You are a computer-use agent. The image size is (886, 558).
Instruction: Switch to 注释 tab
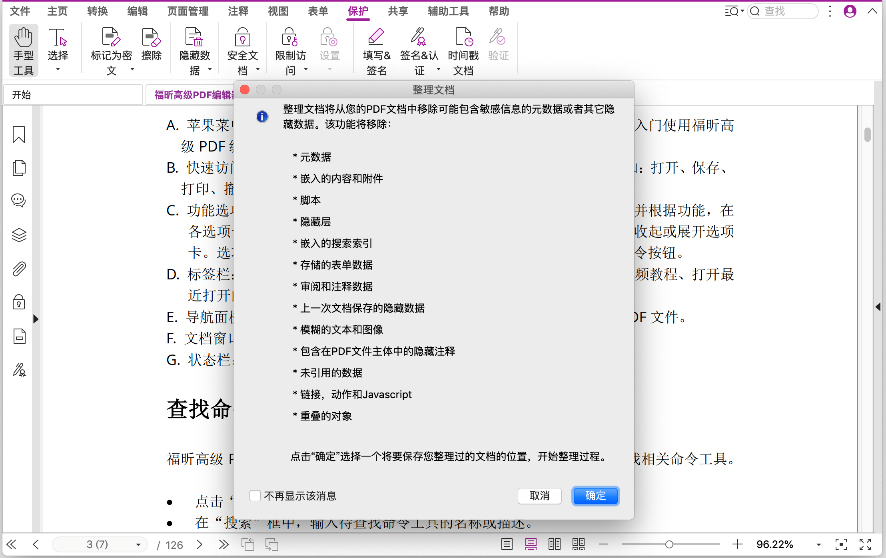click(238, 11)
